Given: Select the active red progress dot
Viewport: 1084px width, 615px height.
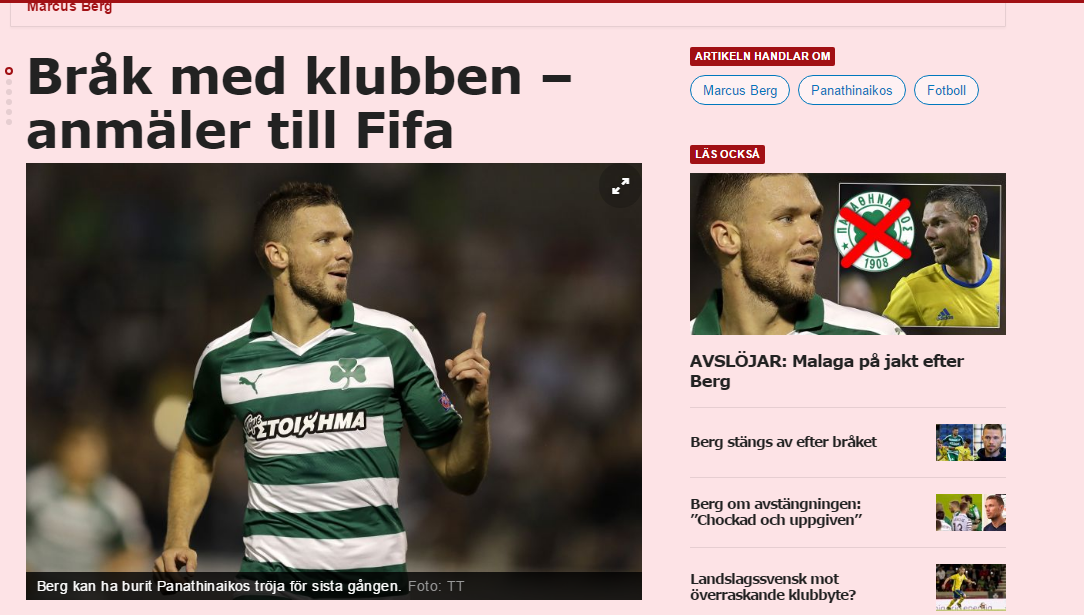Looking at the screenshot, I should (x=9, y=71).
